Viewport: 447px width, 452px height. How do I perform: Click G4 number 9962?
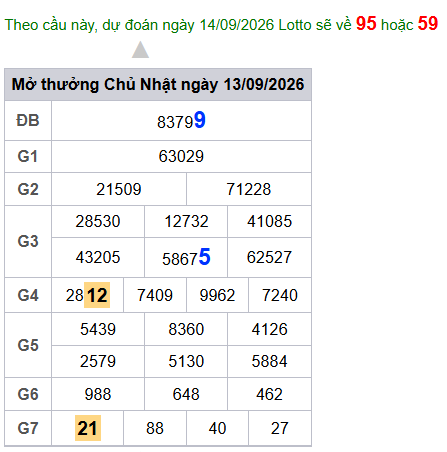coord(217,295)
